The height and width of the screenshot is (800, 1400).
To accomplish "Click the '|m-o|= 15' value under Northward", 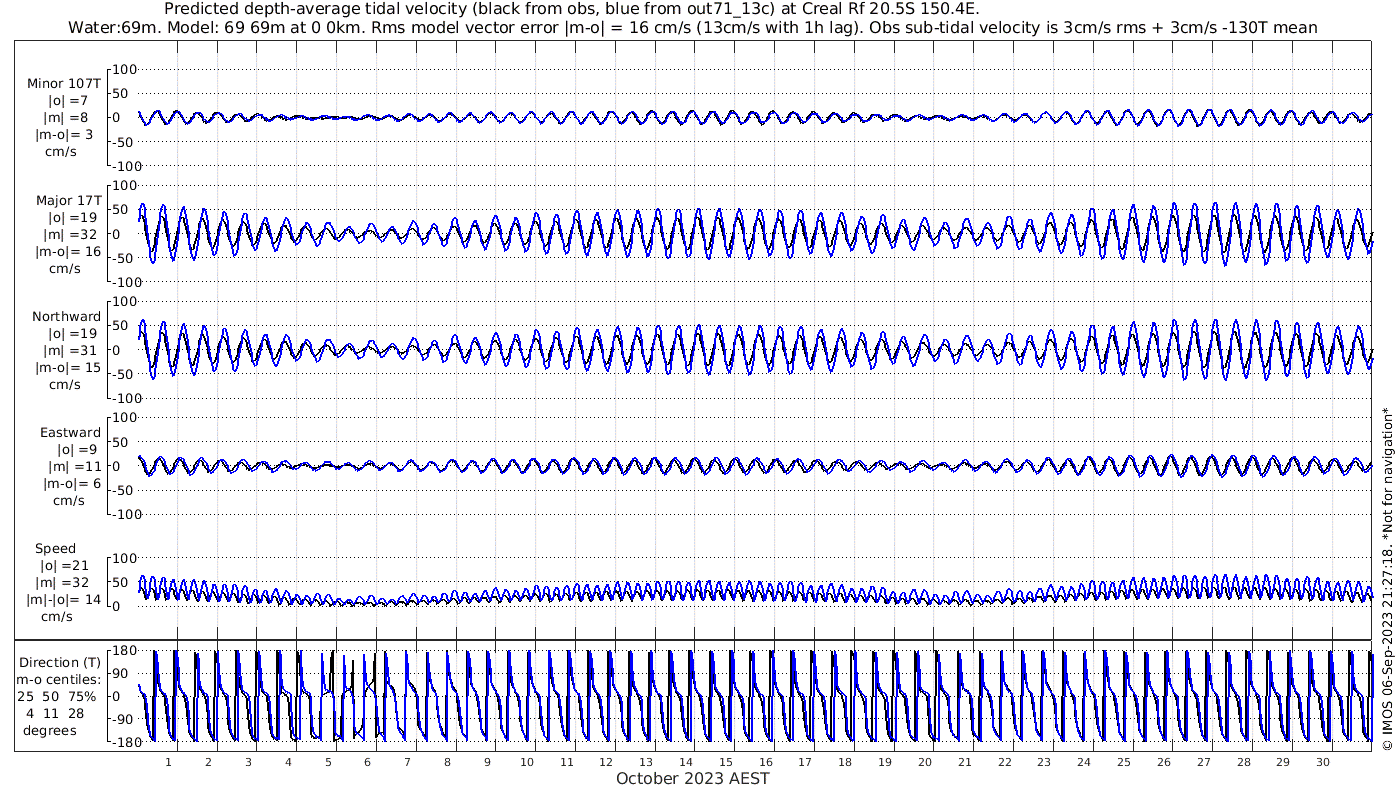I will tap(67, 368).
